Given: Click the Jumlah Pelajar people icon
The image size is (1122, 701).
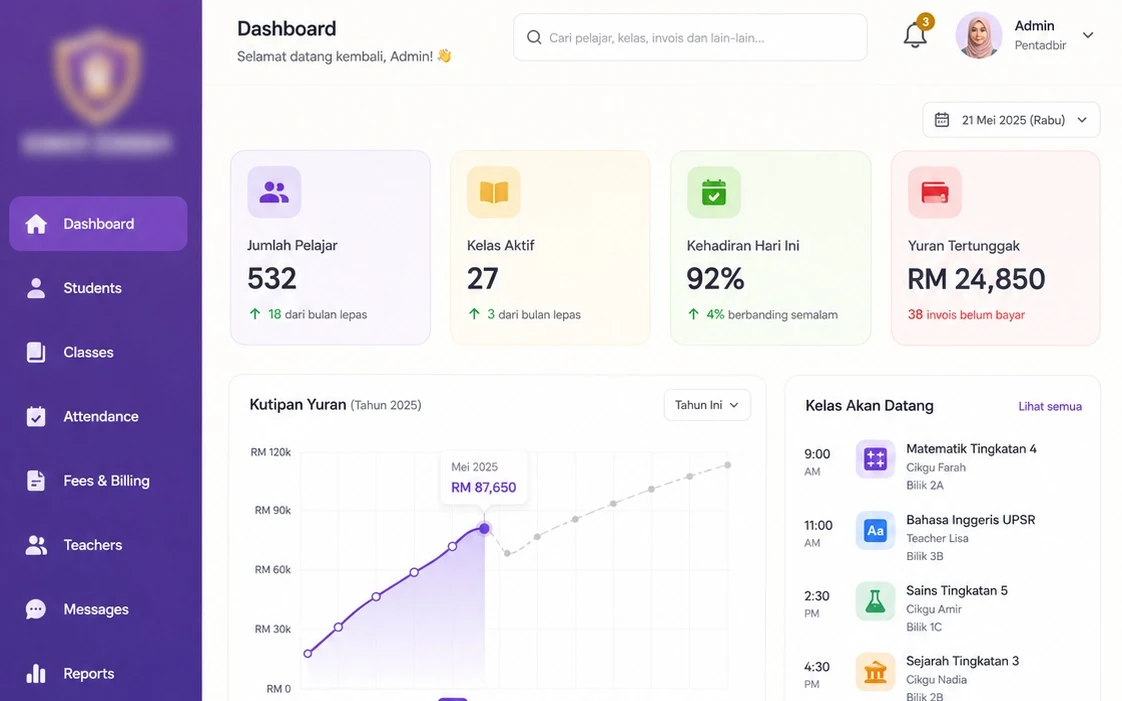Looking at the screenshot, I should click(x=274, y=192).
